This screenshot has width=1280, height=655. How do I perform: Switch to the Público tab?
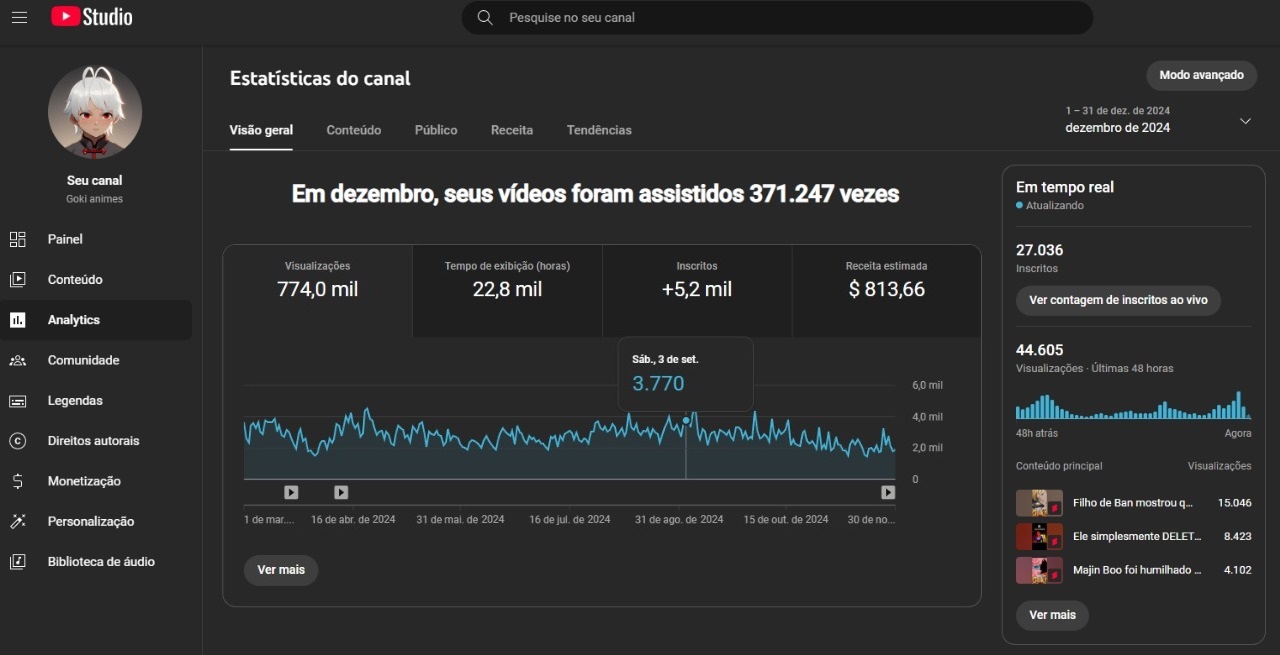pyautogui.click(x=436, y=130)
